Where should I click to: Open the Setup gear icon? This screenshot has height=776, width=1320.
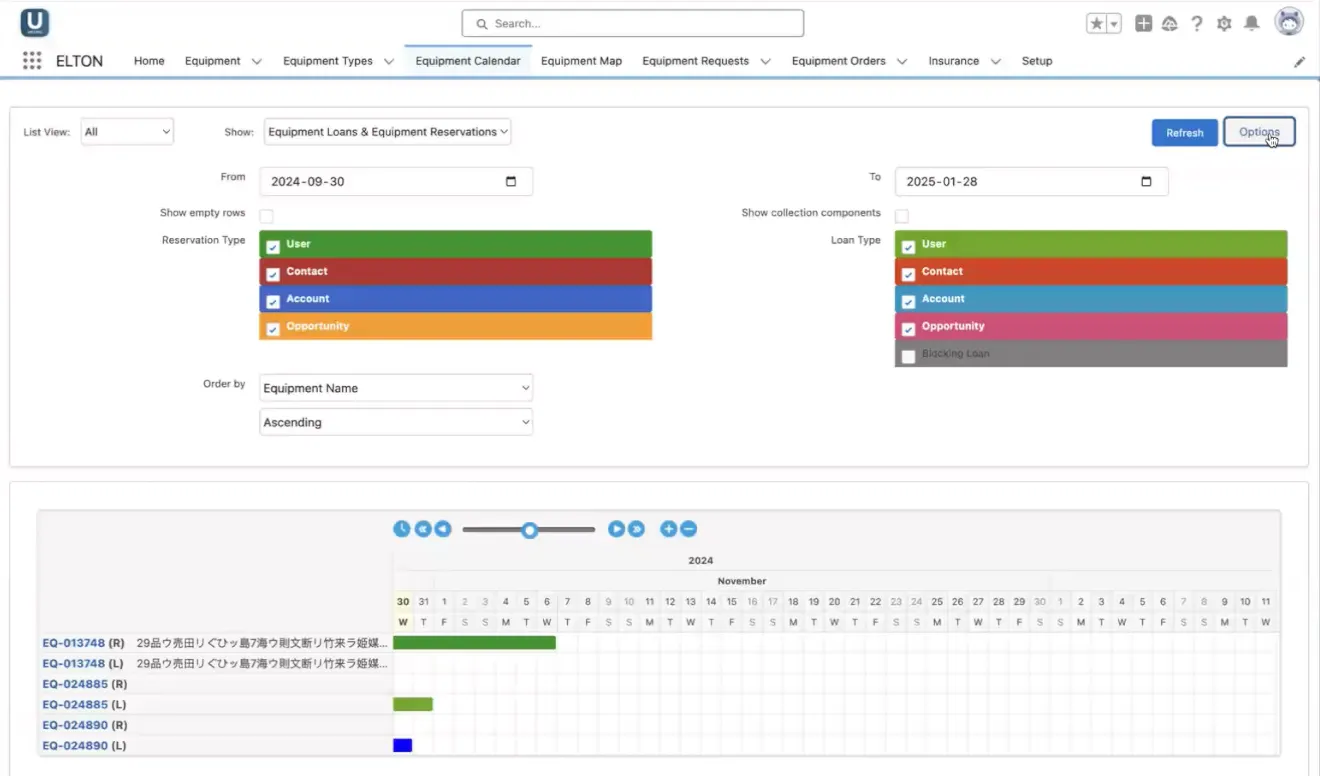tap(1224, 23)
